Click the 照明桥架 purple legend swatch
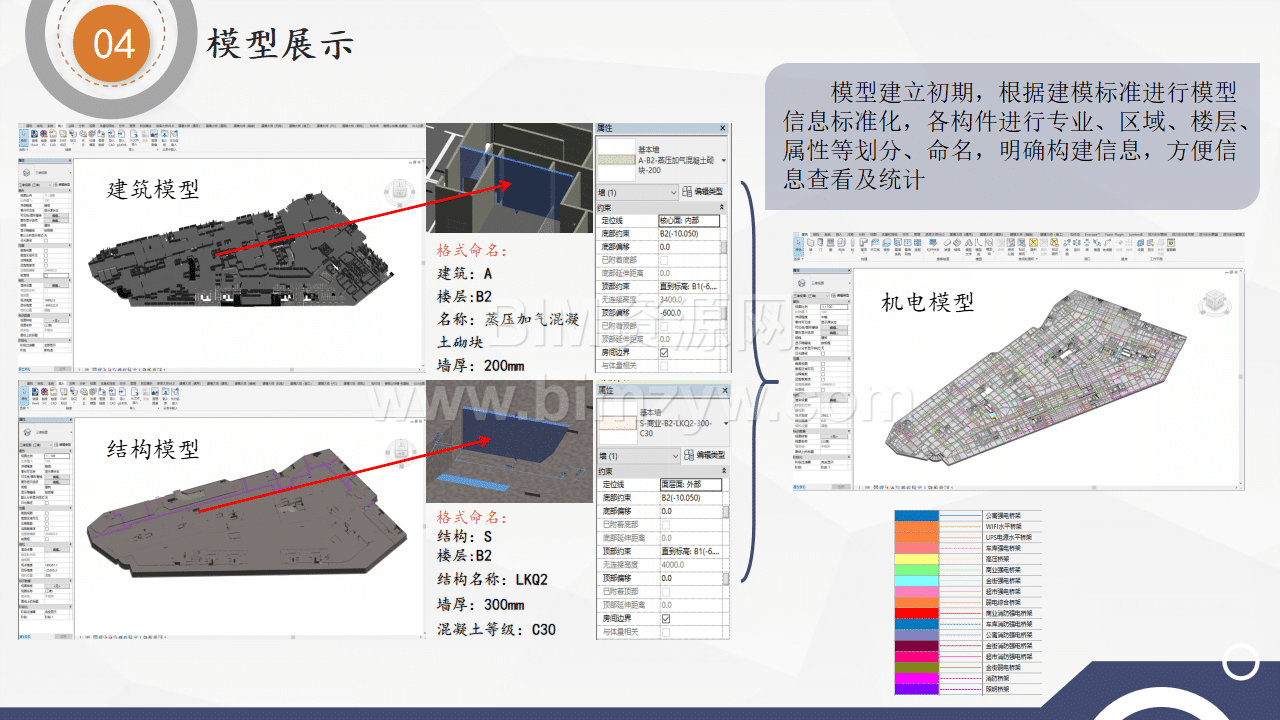 pyautogui.click(x=917, y=688)
